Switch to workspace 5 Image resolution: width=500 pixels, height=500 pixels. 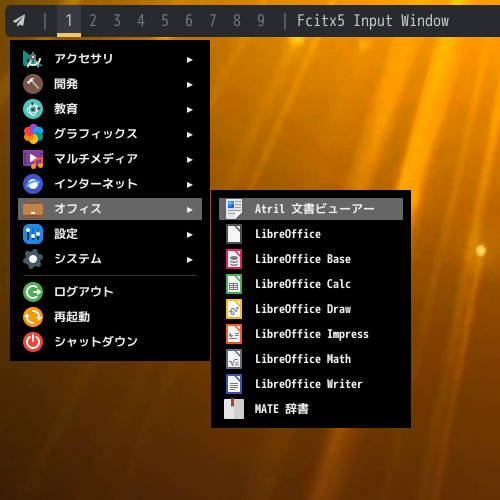pos(165,21)
